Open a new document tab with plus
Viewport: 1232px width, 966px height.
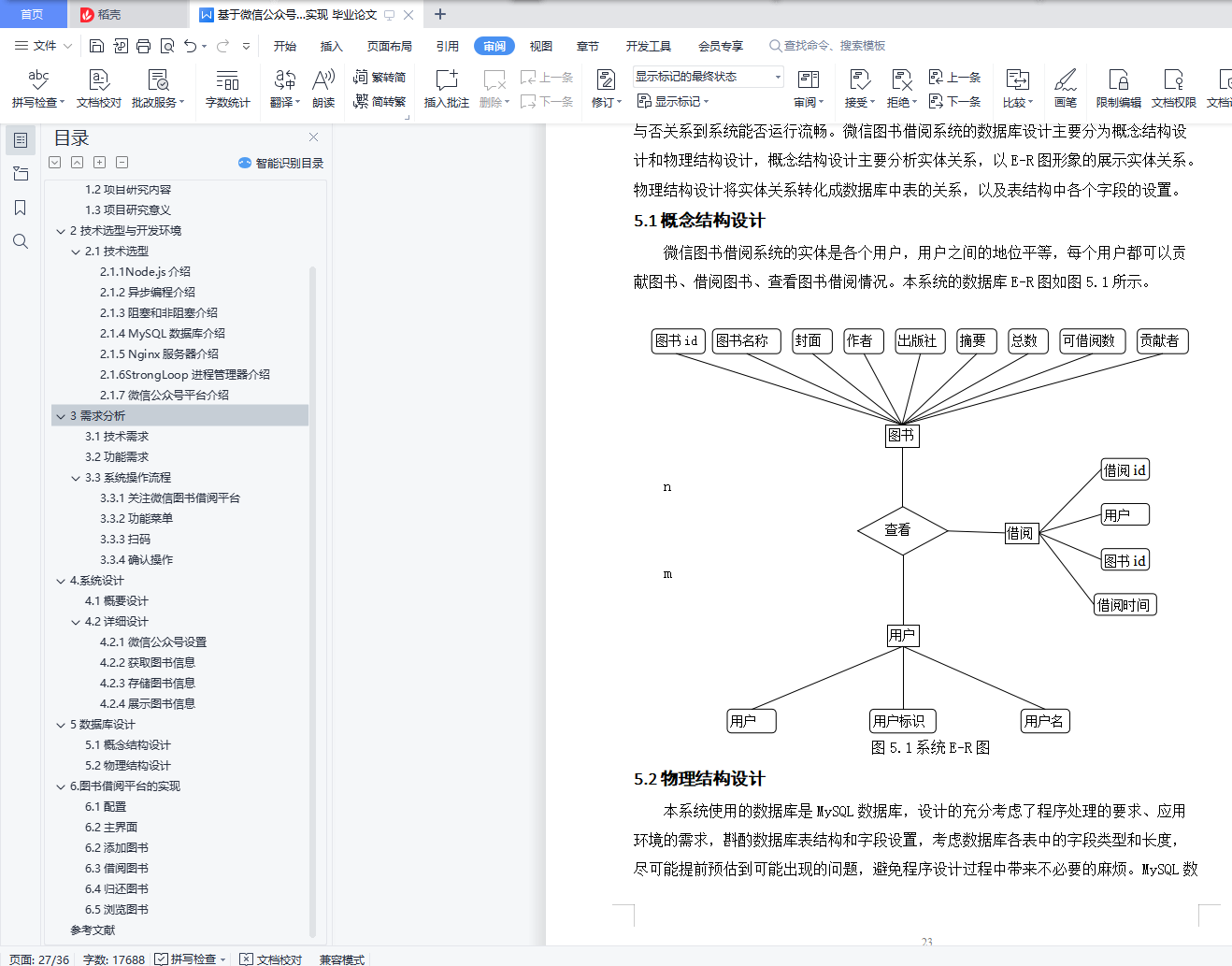pyautogui.click(x=440, y=14)
